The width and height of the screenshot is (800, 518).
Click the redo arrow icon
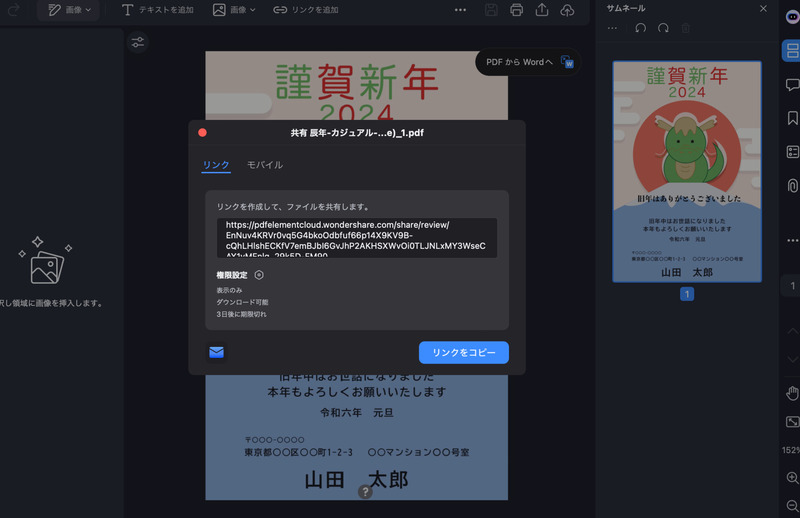[14, 10]
